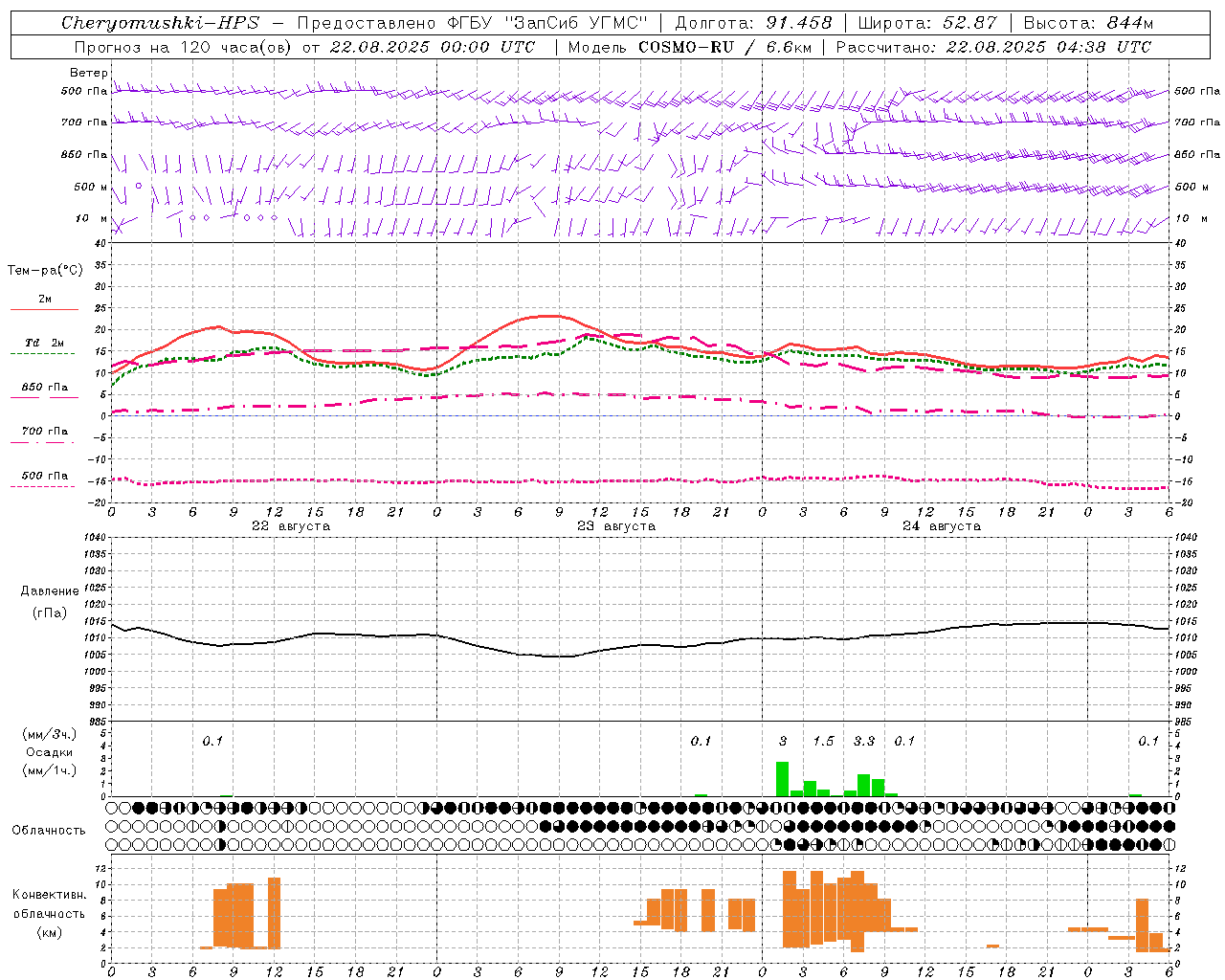Click the (мм/1ч.) precipitation unit label
This screenshot has height=980, width=1225.
[x=50, y=770]
